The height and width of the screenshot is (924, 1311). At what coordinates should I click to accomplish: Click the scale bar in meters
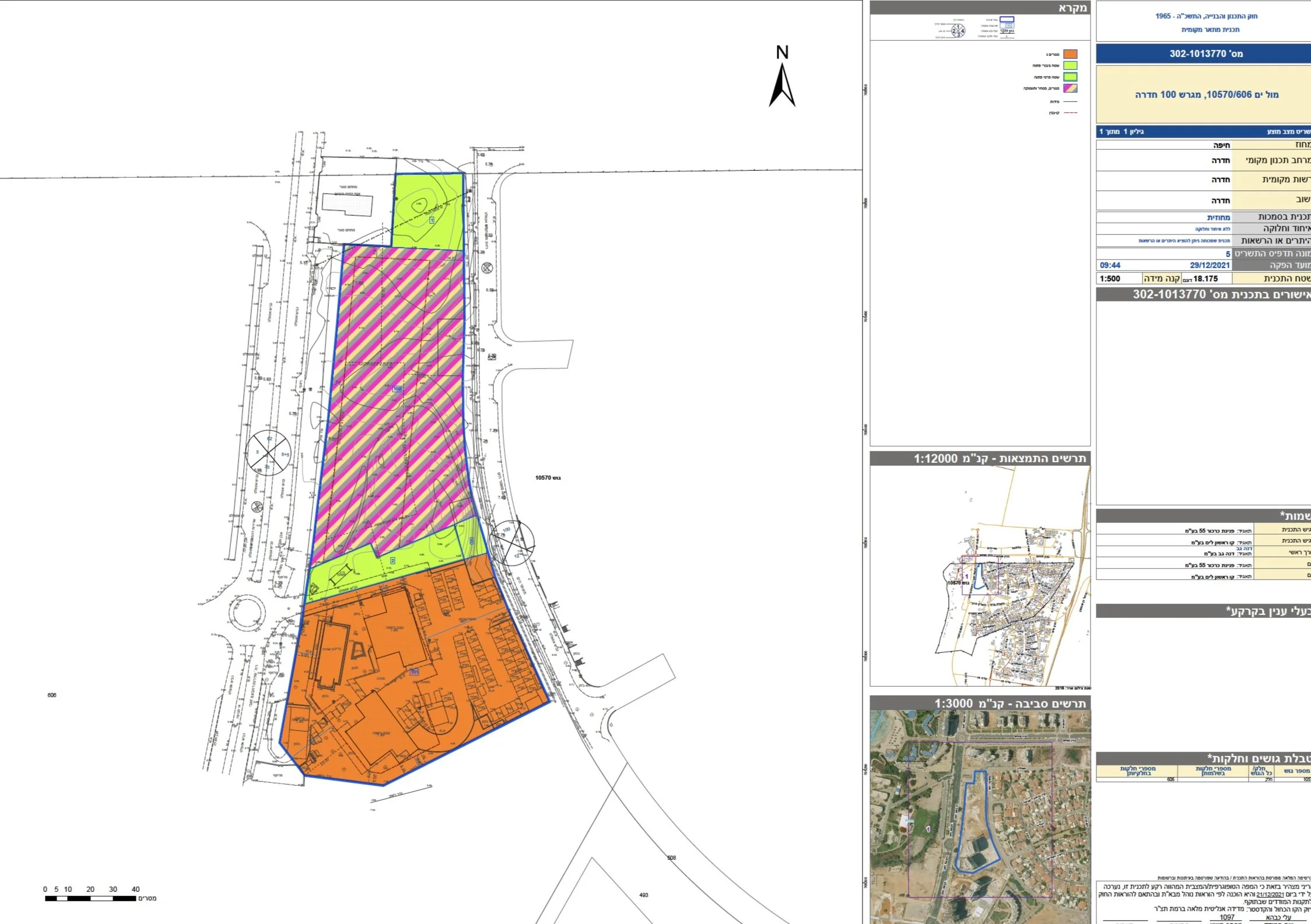coord(91,898)
